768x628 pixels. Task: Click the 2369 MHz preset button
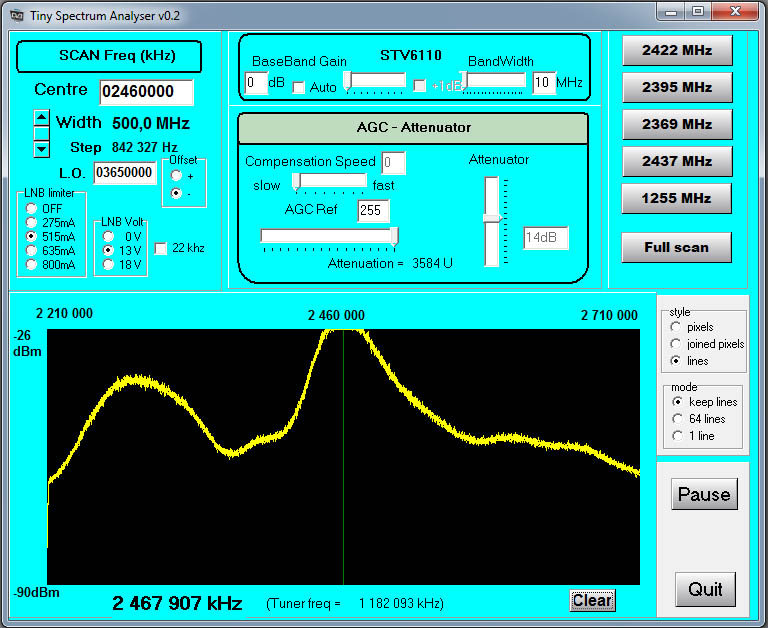point(677,124)
